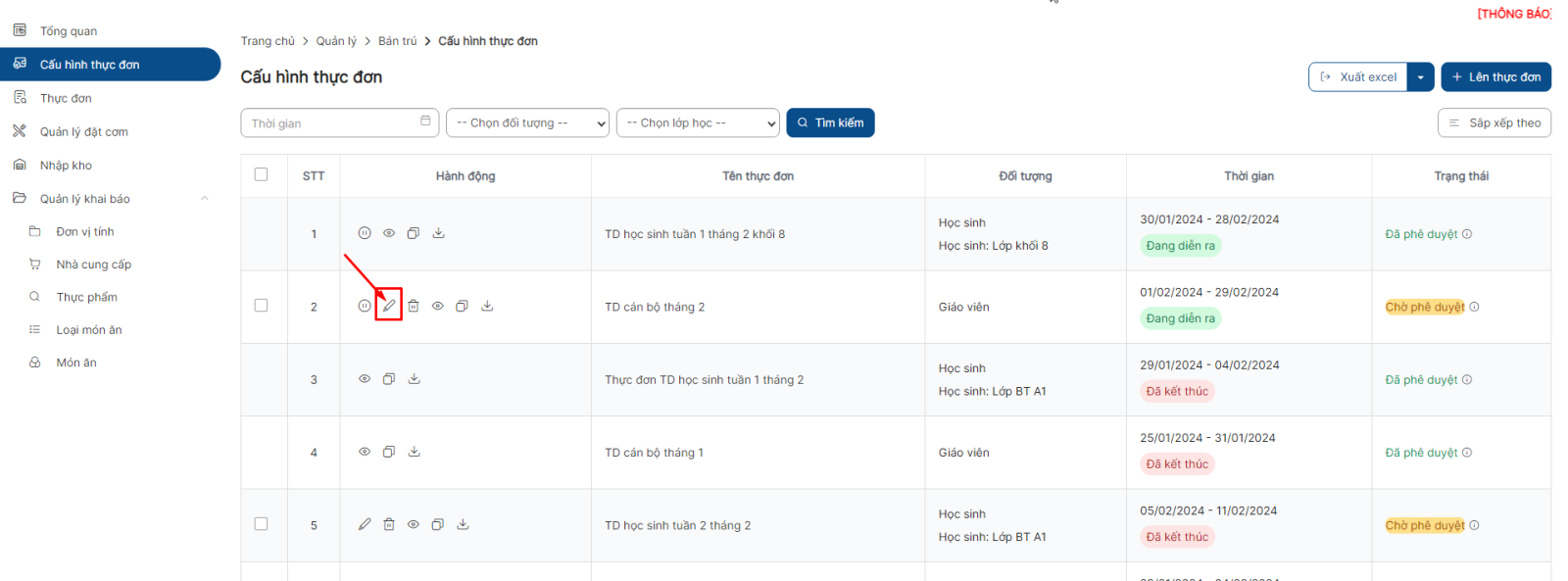Tick the checkbox for row 2
Viewport: 1568px width, 581px height.
261,306
